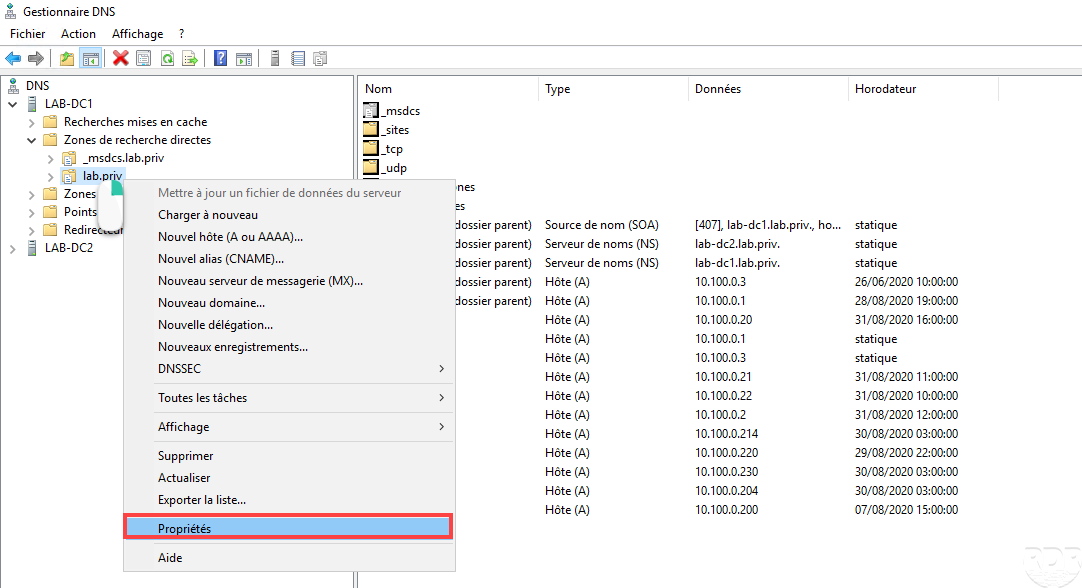This screenshot has height=588, width=1082.
Task: Click the blue Back arrow in toolbar
Action: coord(13,59)
